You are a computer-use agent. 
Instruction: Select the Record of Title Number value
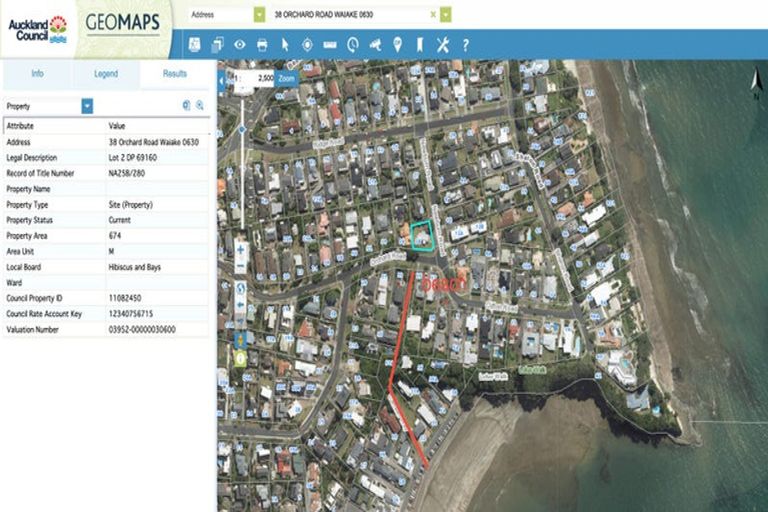[127, 173]
